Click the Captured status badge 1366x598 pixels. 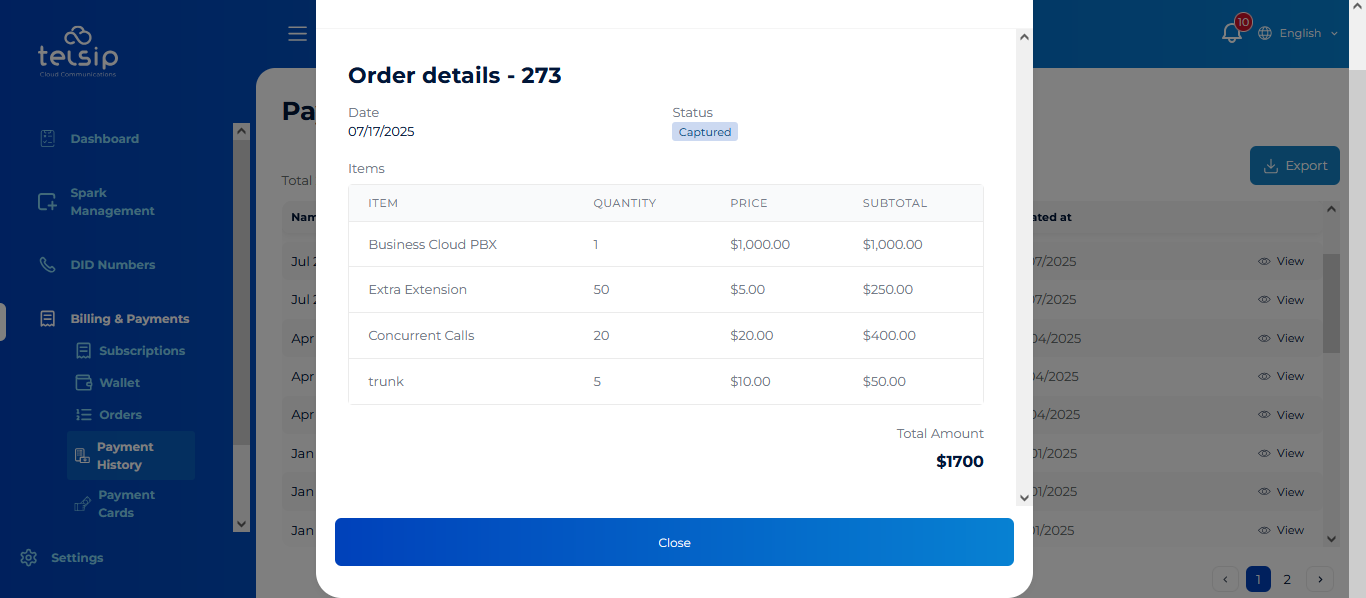click(x=704, y=132)
